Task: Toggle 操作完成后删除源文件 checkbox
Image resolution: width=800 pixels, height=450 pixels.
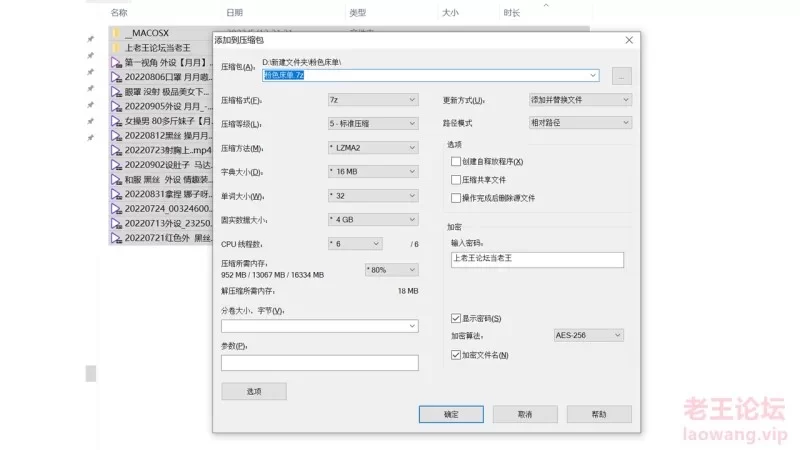Action: coord(457,198)
